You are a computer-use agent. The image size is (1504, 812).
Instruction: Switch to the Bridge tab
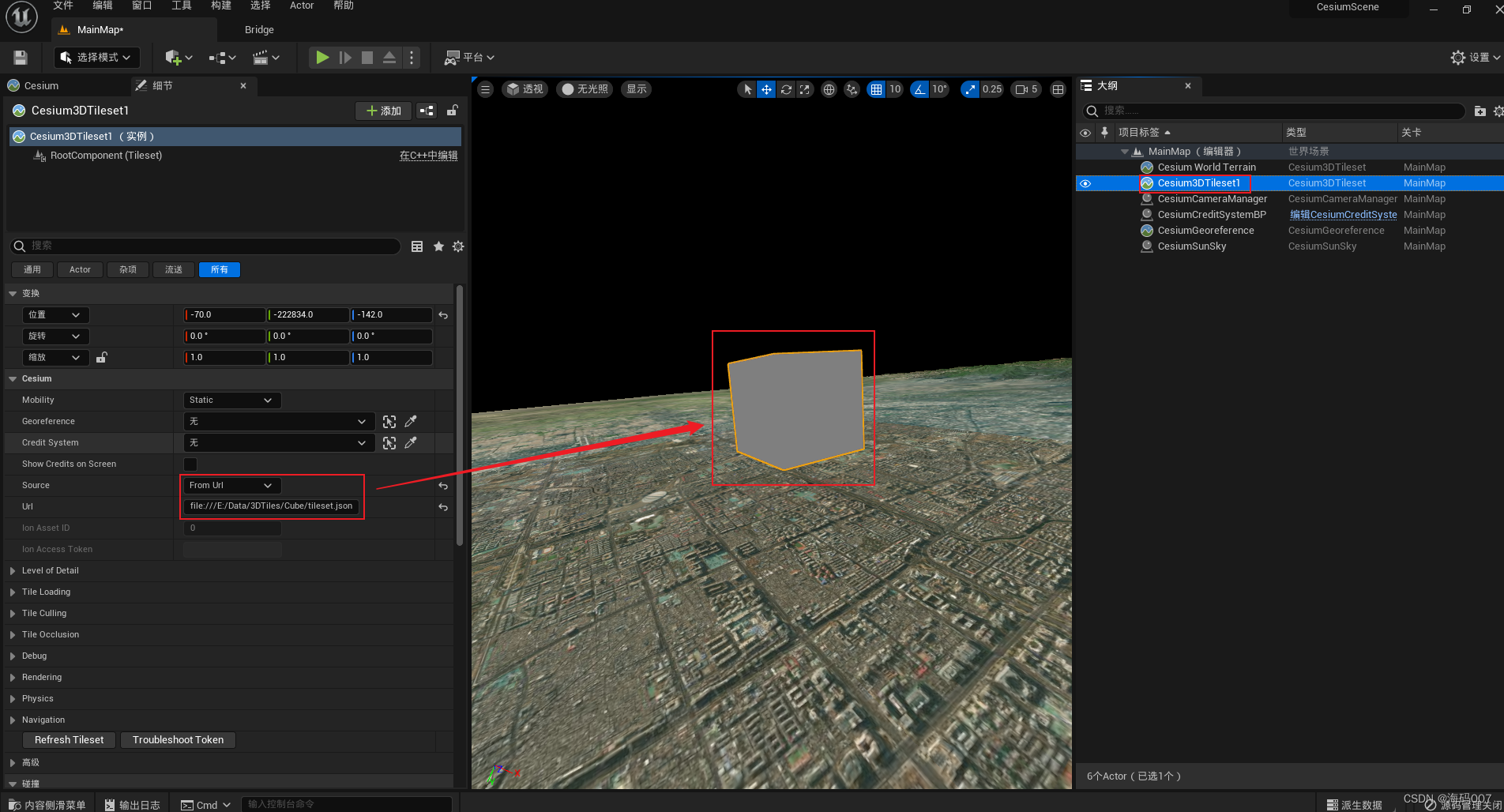[x=258, y=29]
